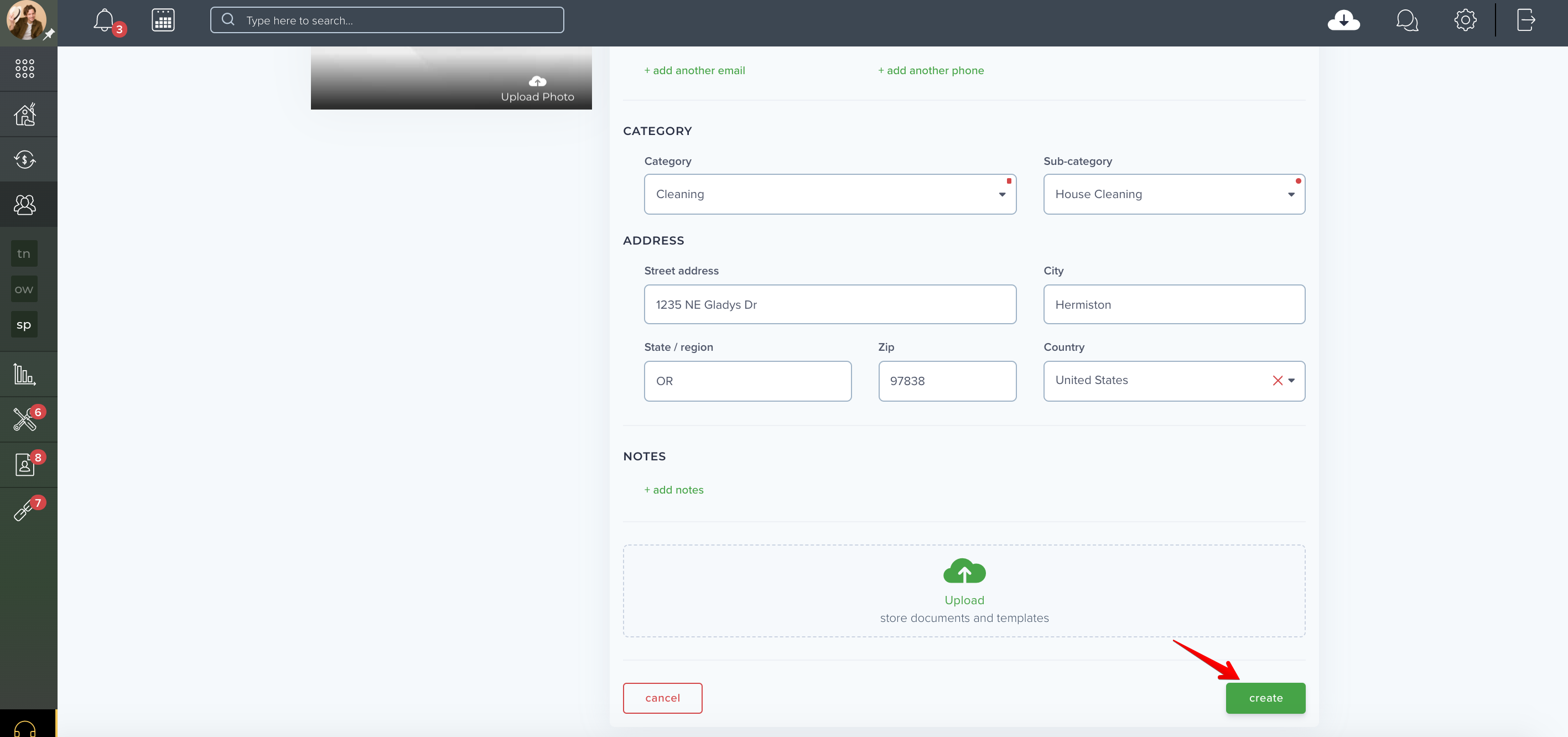Click the cloud download icon
The width and height of the screenshot is (1568, 737).
pos(1343,20)
